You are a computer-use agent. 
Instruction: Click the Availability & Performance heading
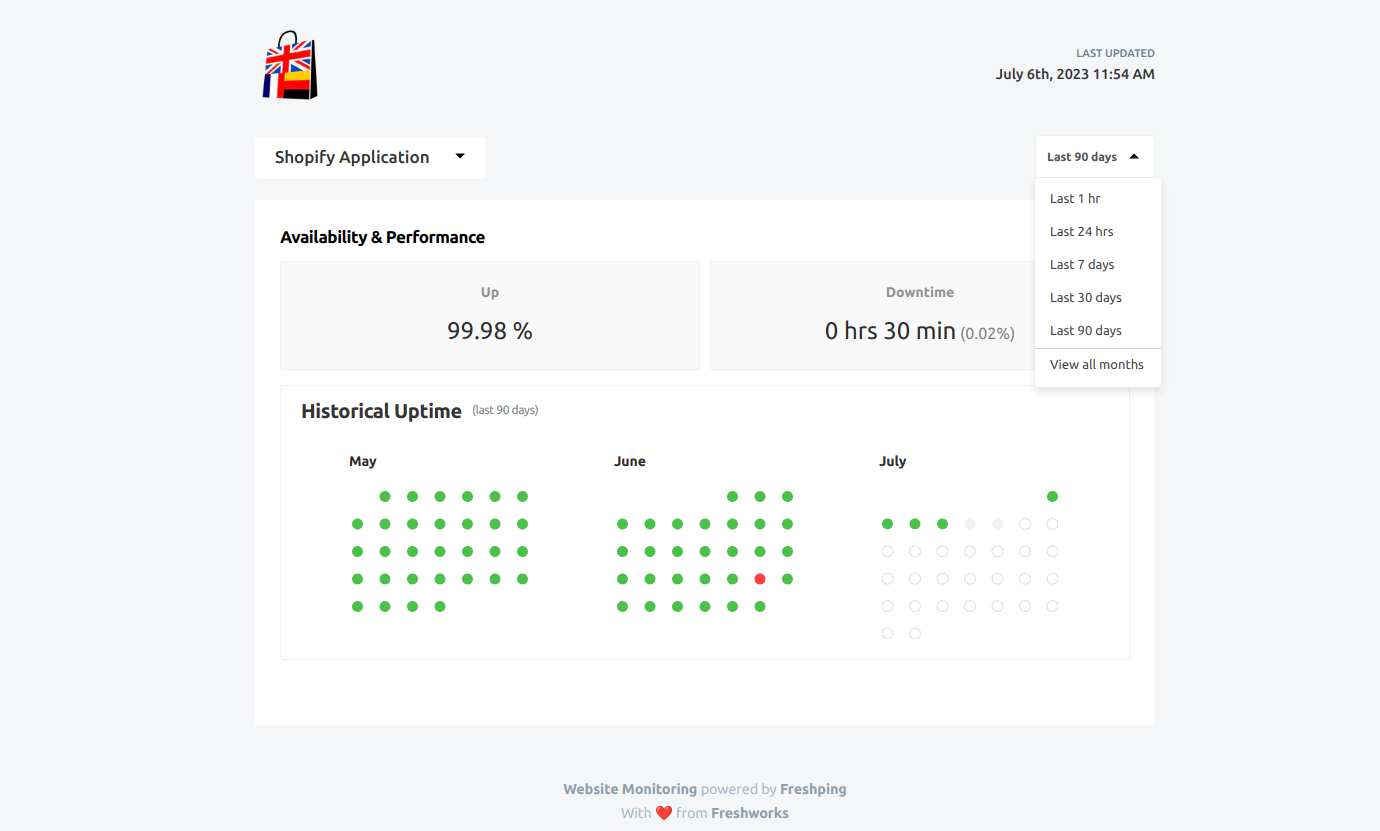pos(382,237)
